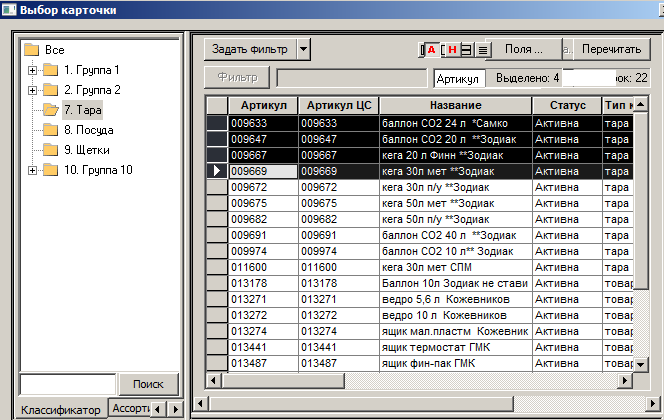The width and height of the screenshot is (664, 420).
Task: Click the filter text field beside Фильтр
Action: click(x=351, y=78)
